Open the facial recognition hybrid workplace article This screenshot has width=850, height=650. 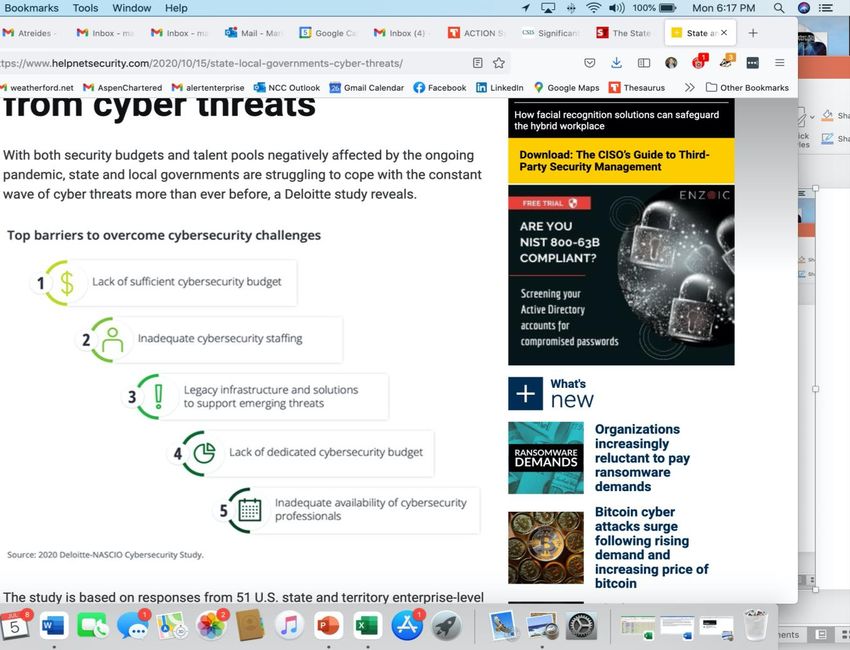[616, 120]
